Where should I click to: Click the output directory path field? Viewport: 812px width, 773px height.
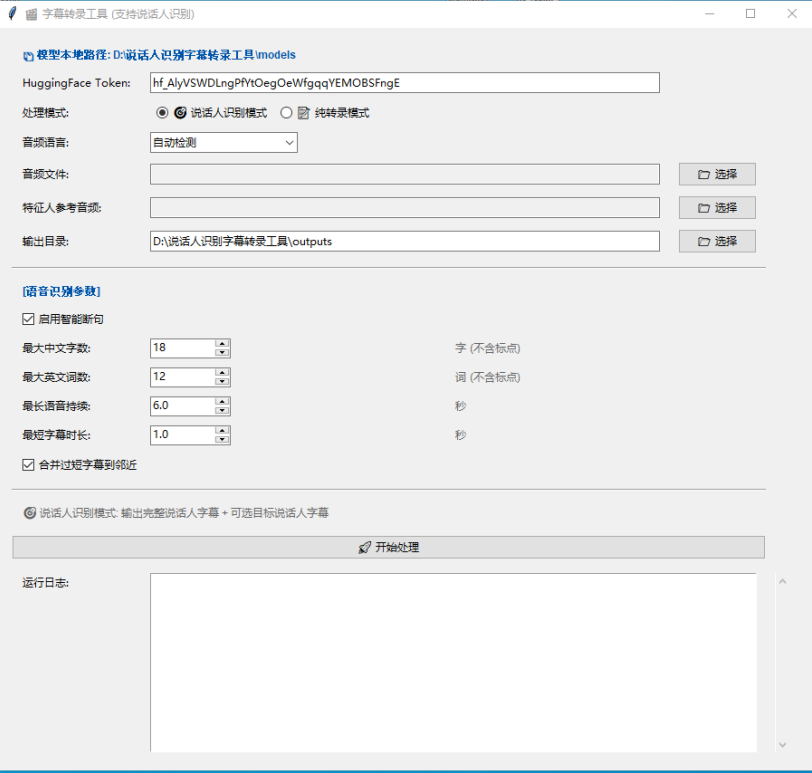pos(404,241)
